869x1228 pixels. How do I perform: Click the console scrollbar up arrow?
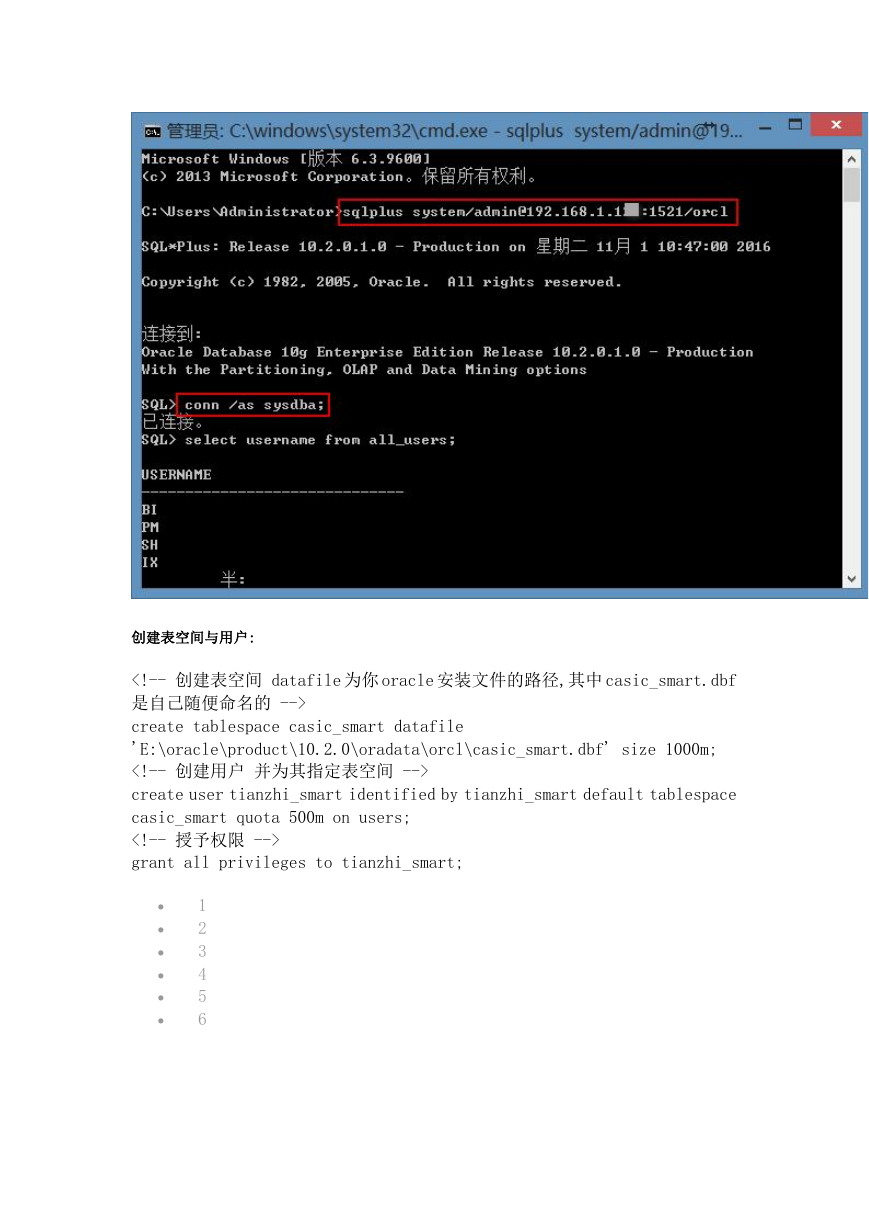coord(852,158)
